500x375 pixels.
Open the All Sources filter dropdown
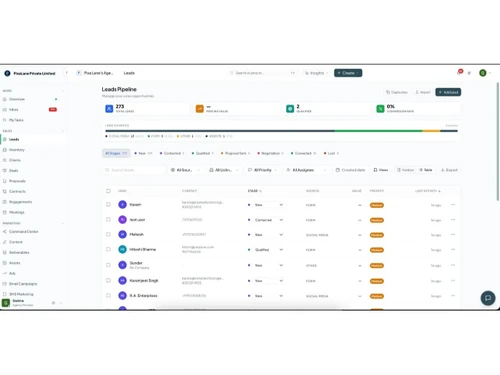(x=185, y=170)
